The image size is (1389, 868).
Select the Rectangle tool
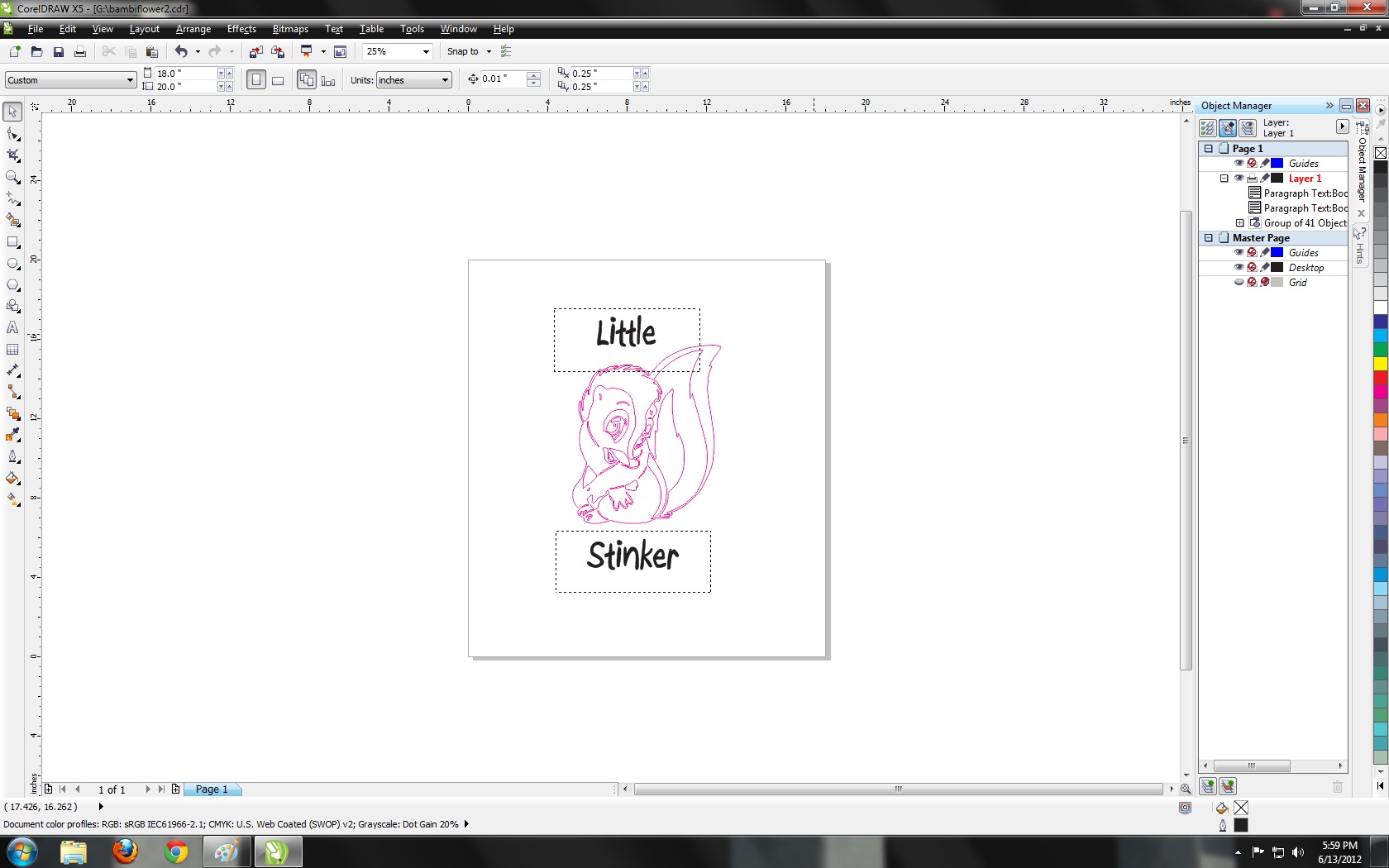point(12,241)
